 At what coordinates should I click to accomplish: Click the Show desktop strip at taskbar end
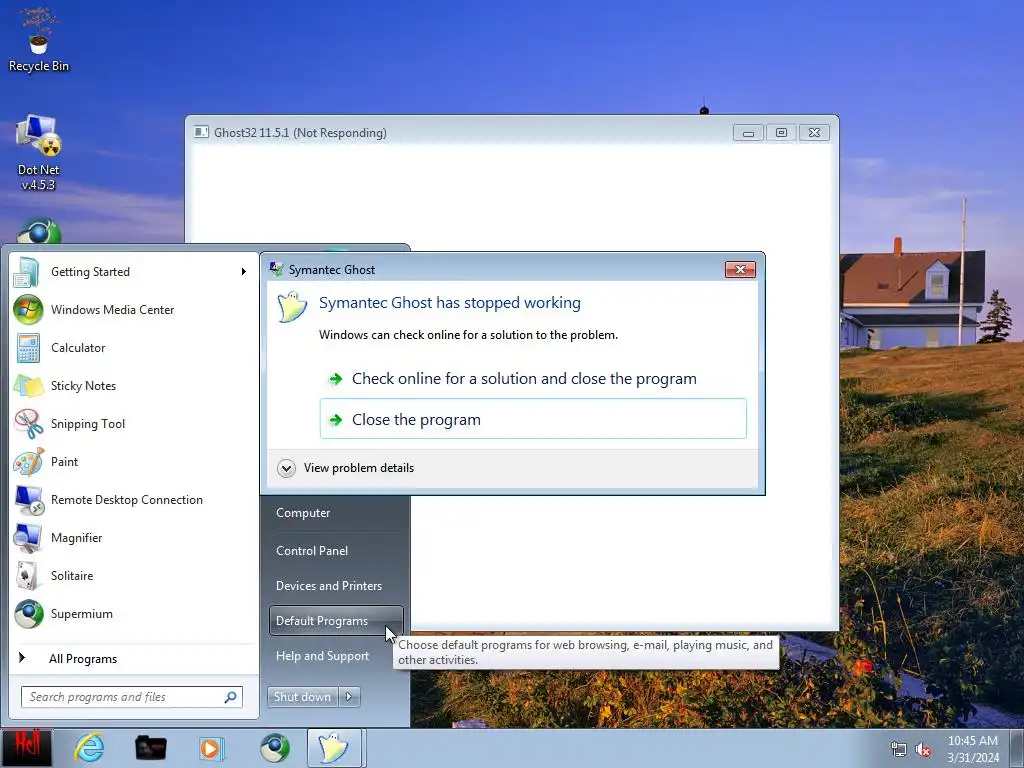[x=1017, y=748]
